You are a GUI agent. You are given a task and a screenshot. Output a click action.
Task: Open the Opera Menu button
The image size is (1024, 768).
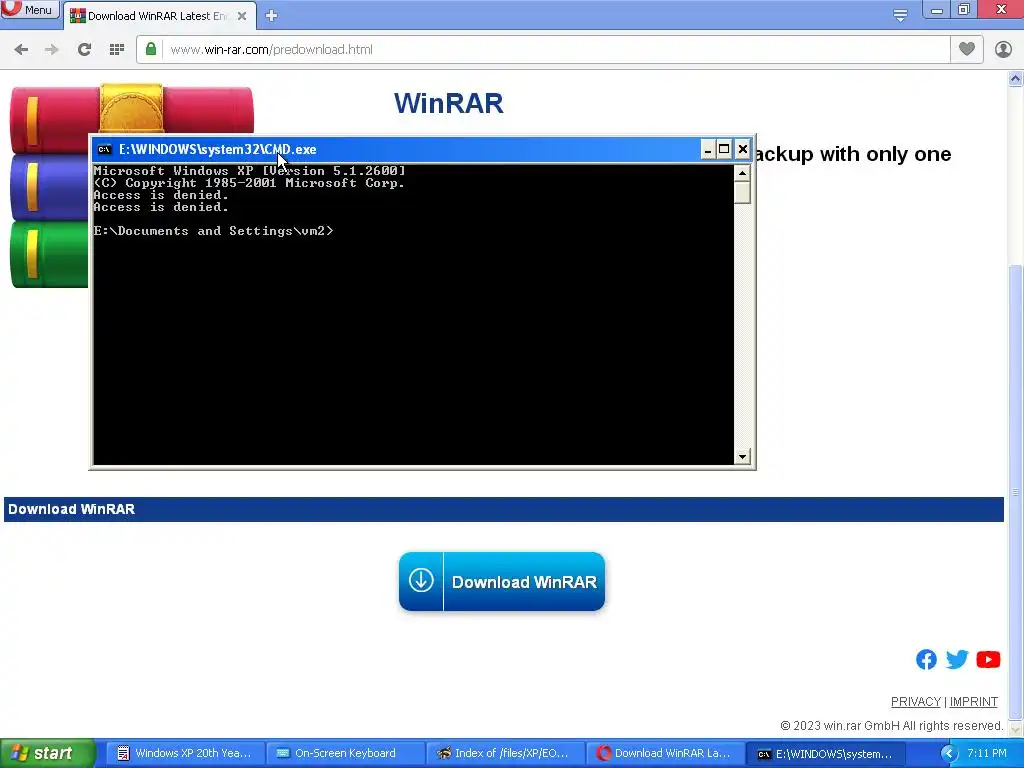(29, 9)
